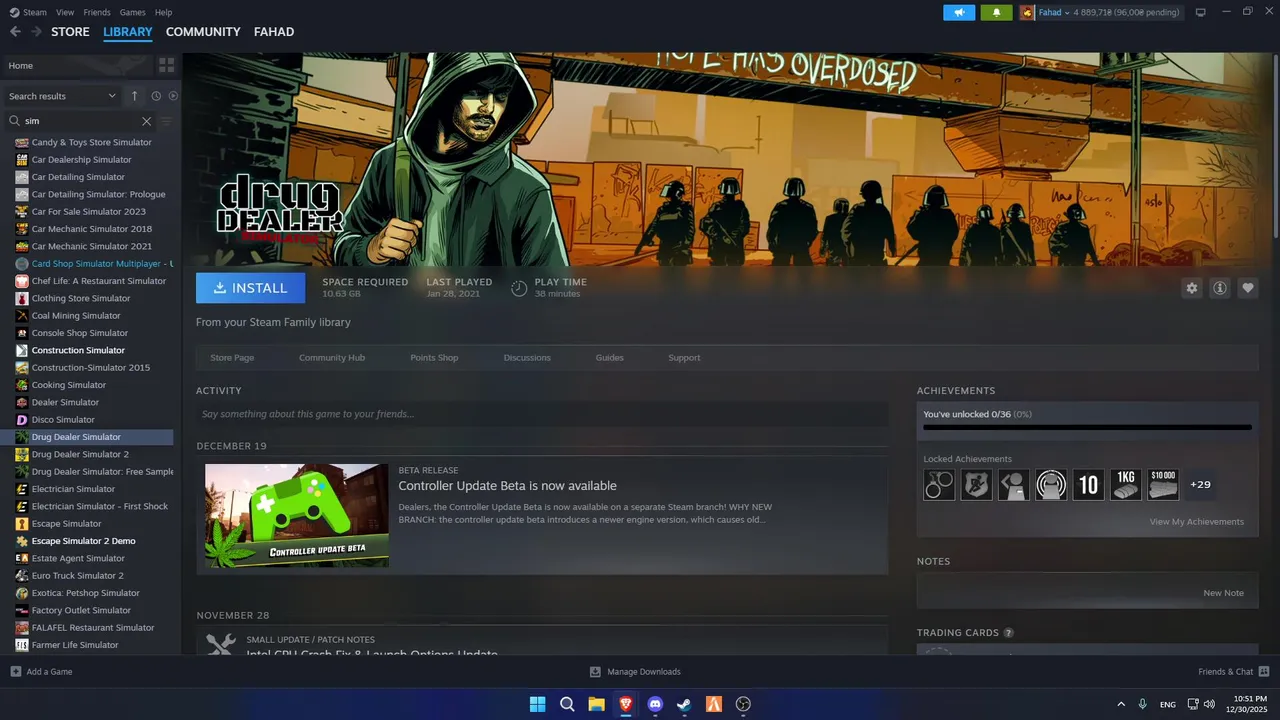This screenshot has height=720, width=1280.
Task: Click the $10 000 locked achievement icon
Action: [1163, 485]
